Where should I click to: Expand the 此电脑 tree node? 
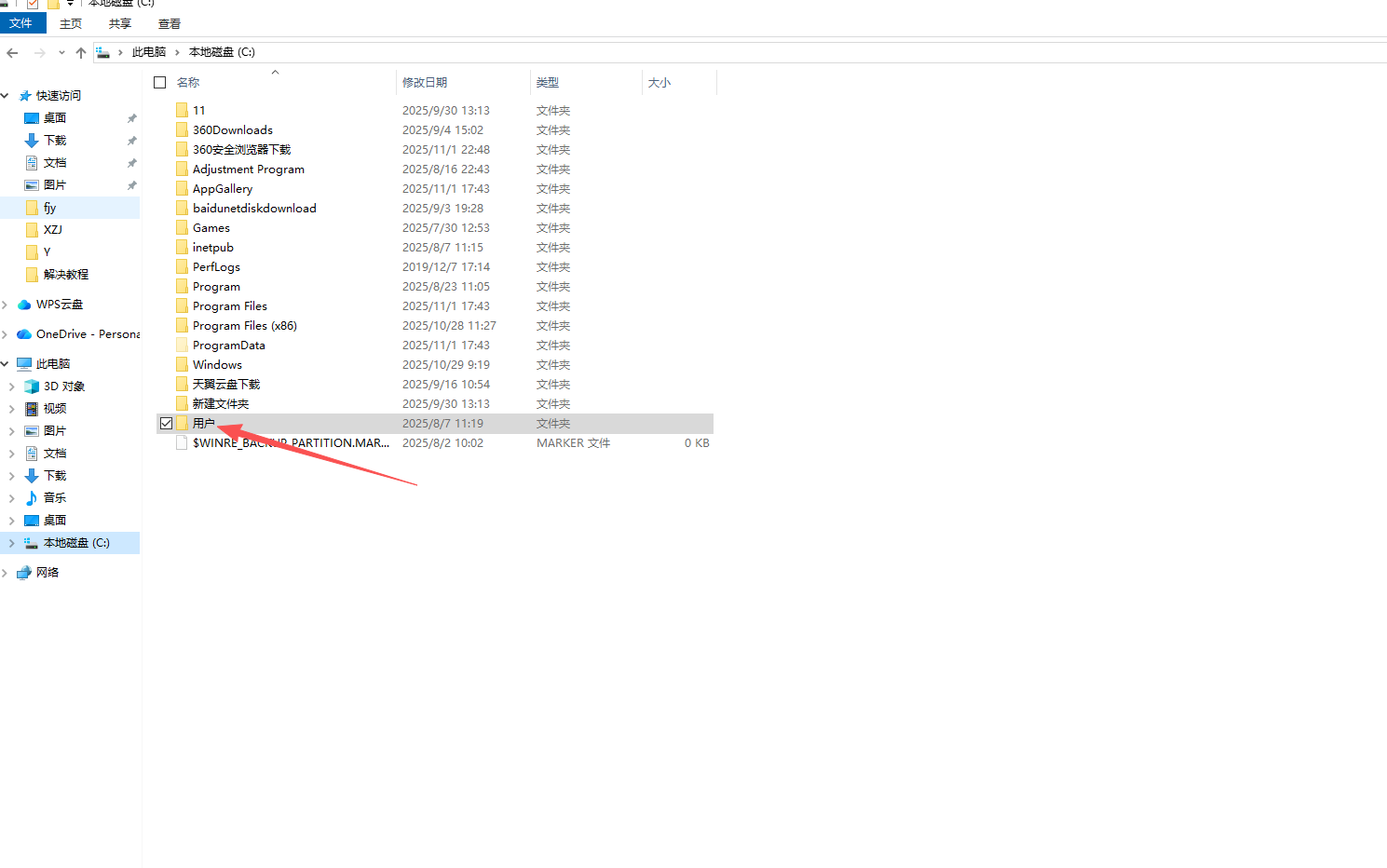coord(6,363)
